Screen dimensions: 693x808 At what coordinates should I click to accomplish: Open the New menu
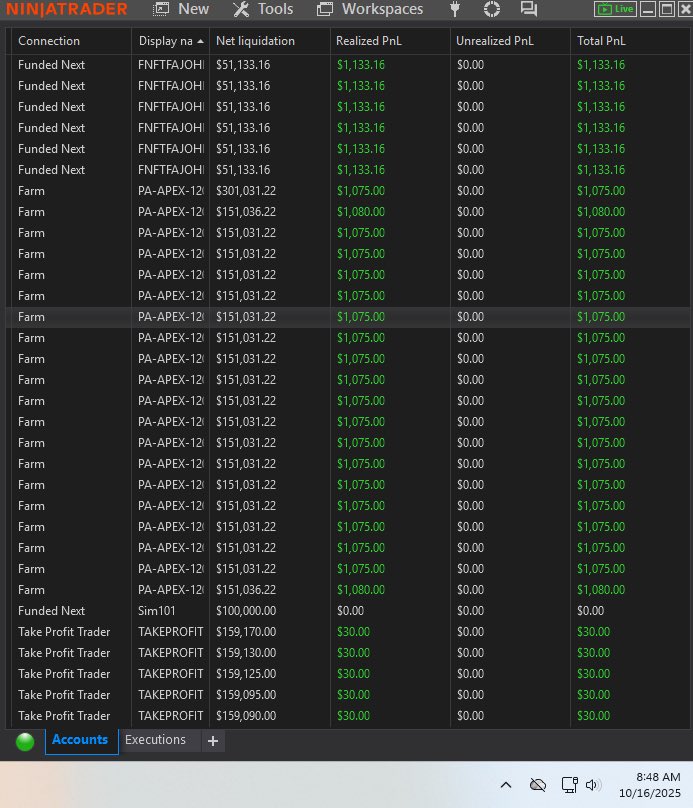181,9
